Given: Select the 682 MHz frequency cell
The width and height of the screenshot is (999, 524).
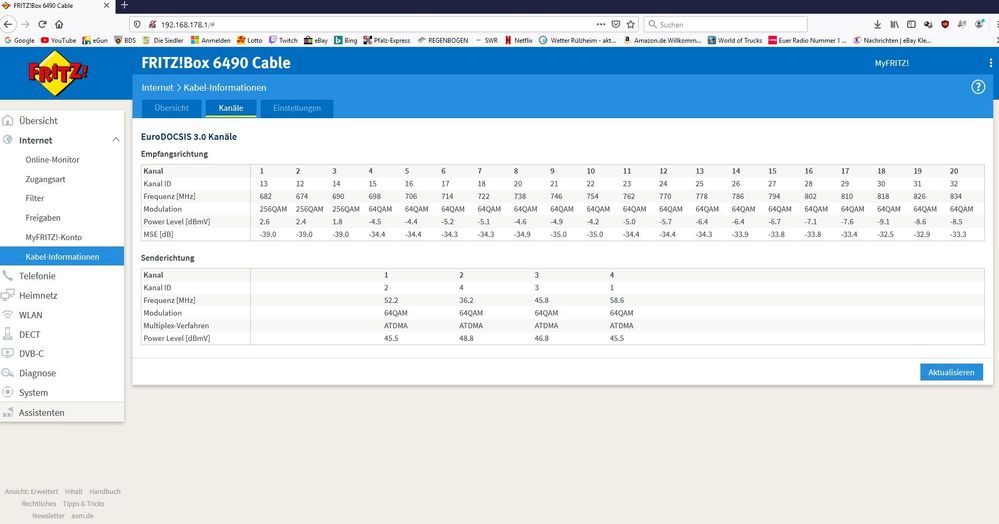Looking at the screenshot, I should pos(266,196).
